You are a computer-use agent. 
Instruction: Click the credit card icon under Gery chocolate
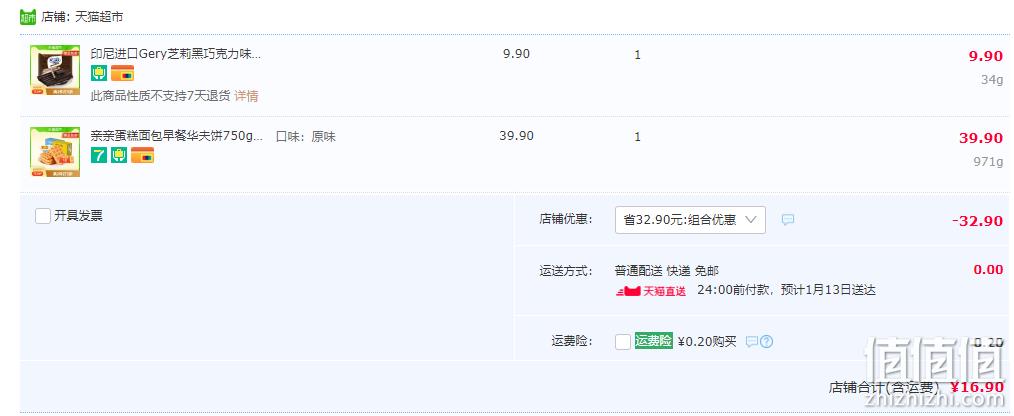click(x=122, y=73)
